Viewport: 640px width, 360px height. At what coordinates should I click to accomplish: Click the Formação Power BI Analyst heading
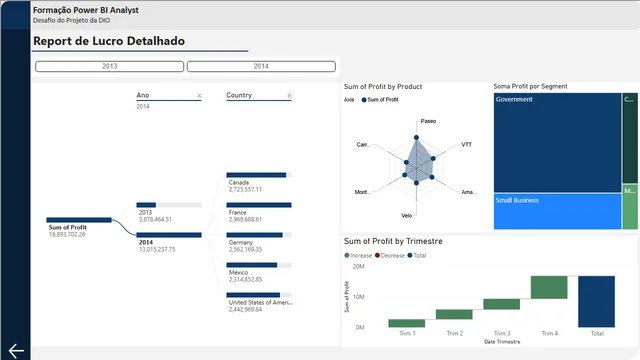click(86, 10)
